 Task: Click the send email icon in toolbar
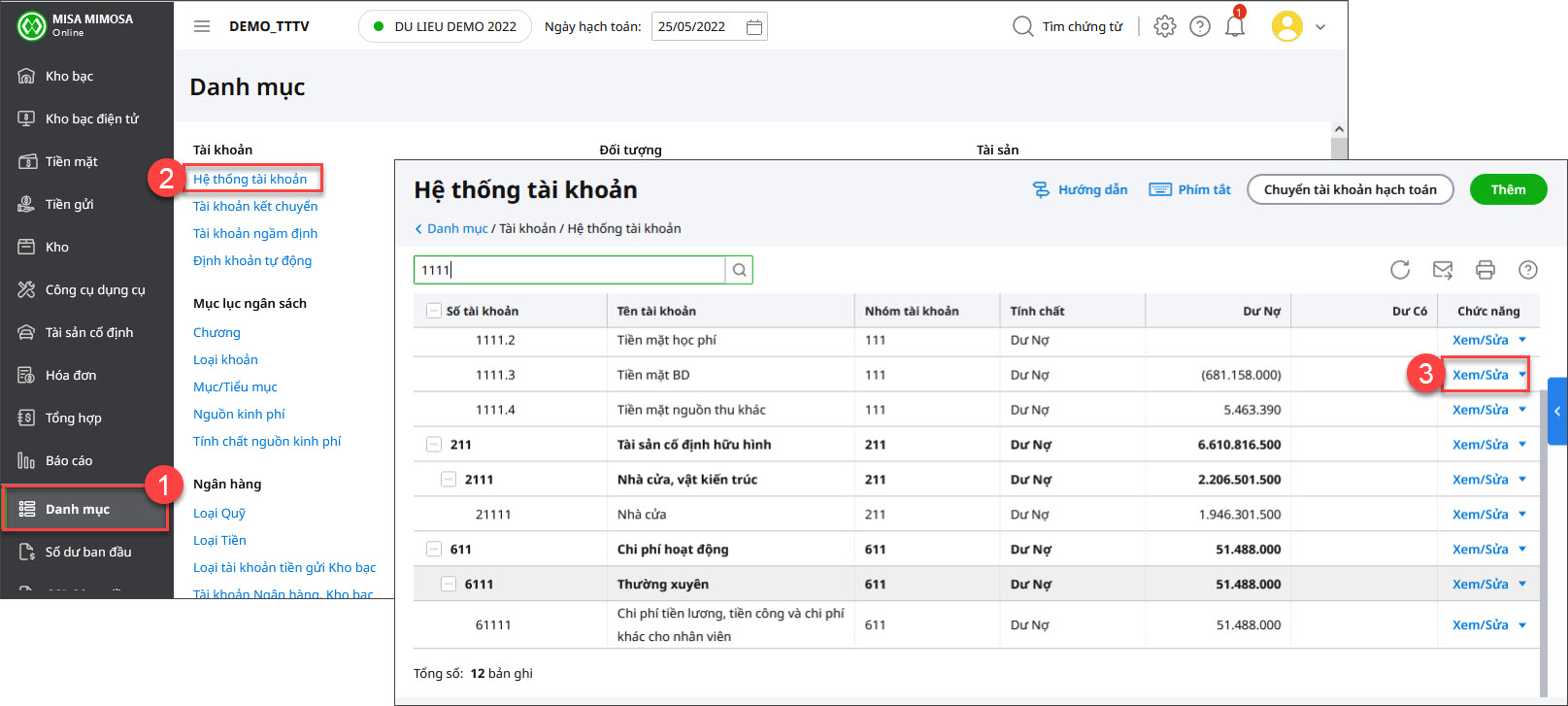pyautogui.click(x=1443, y=270)
